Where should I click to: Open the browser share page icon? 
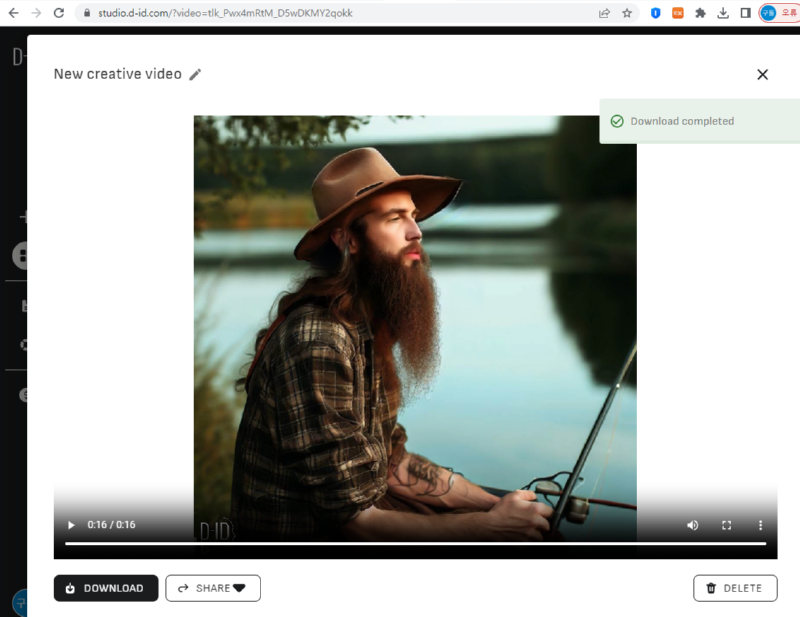coord(605,13)
